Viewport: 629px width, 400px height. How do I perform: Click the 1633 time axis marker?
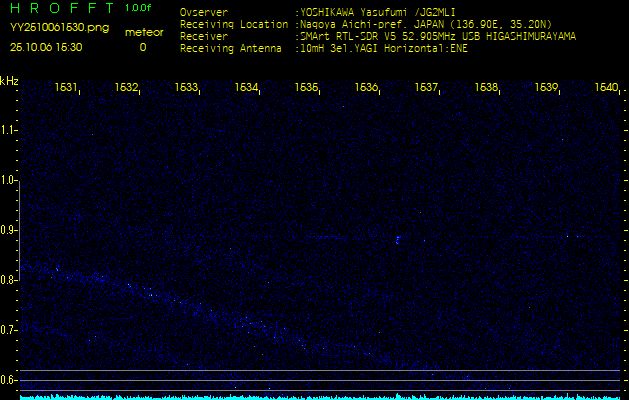pyautogui.click(x=186, y=87)
